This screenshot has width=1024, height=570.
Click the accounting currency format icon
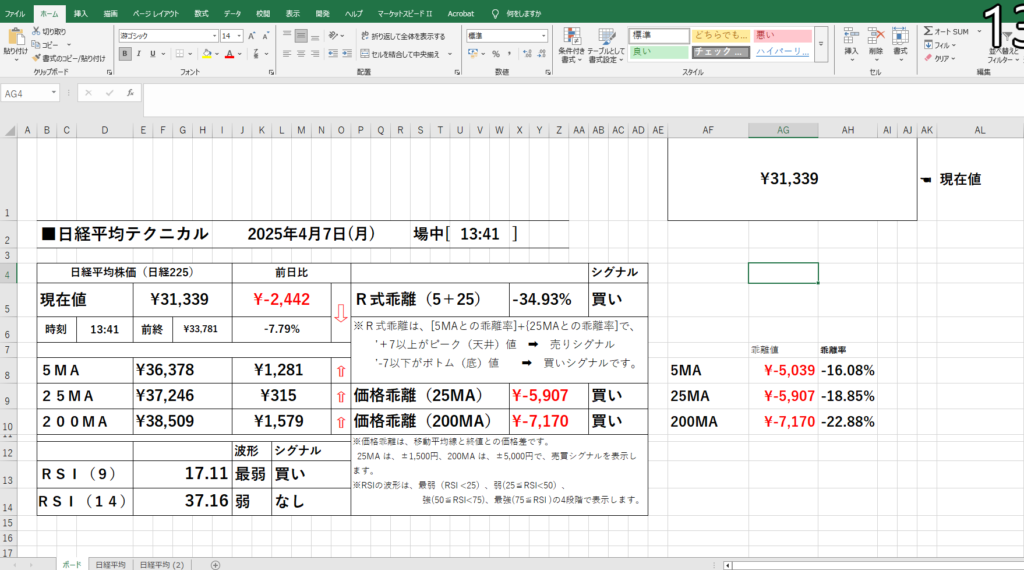[x=473, y=54]
